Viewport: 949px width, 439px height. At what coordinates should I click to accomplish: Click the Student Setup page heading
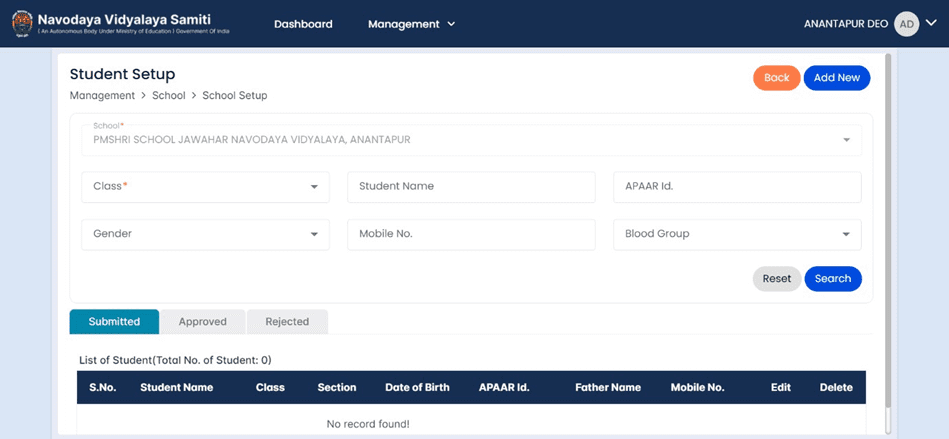click(122, 74)
